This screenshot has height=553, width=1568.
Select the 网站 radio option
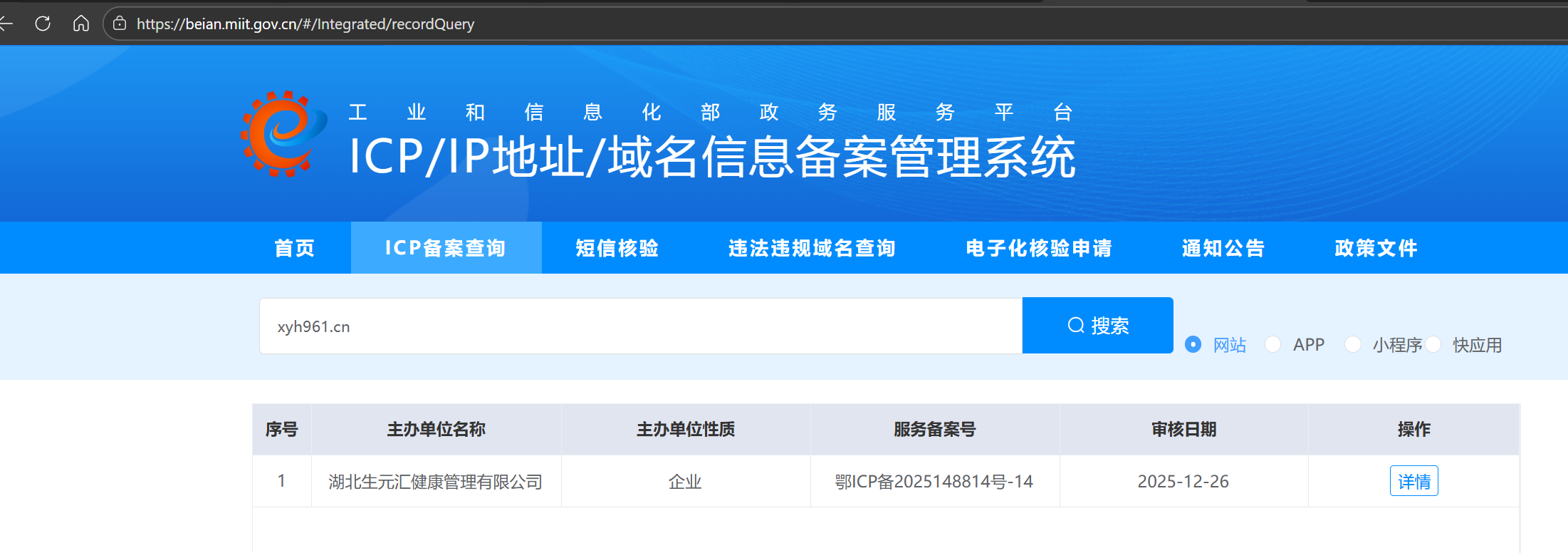pyautogui.click(x=1193, y=345)
